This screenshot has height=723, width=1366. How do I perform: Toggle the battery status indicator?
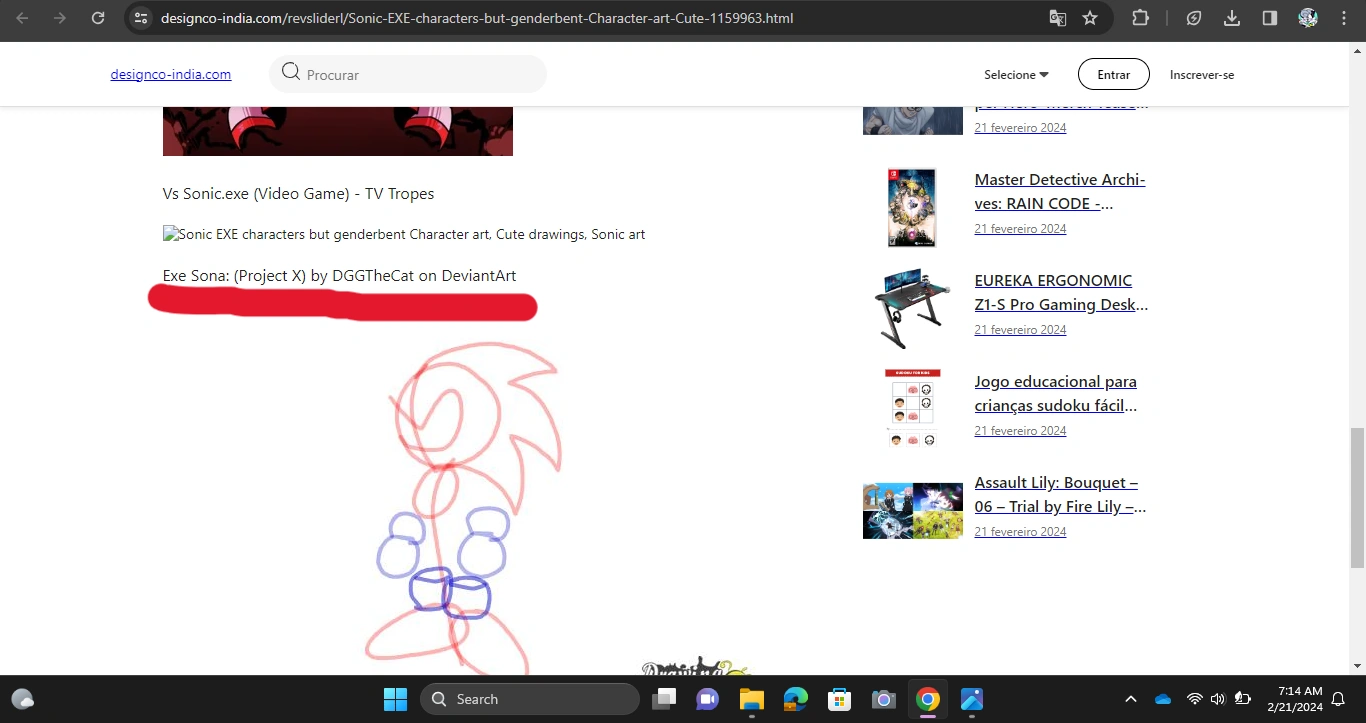click(1241, 698)
